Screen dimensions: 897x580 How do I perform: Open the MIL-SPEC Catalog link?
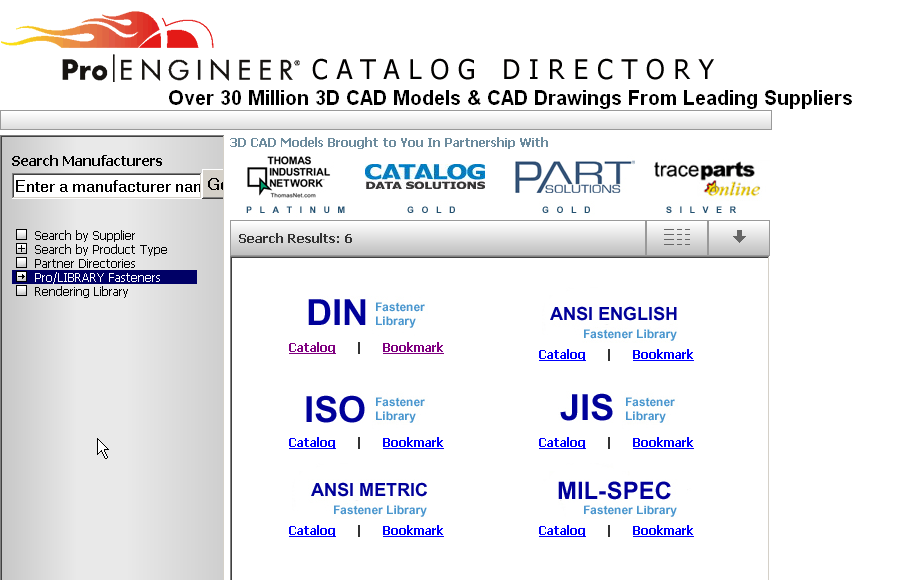coord(562,531)
